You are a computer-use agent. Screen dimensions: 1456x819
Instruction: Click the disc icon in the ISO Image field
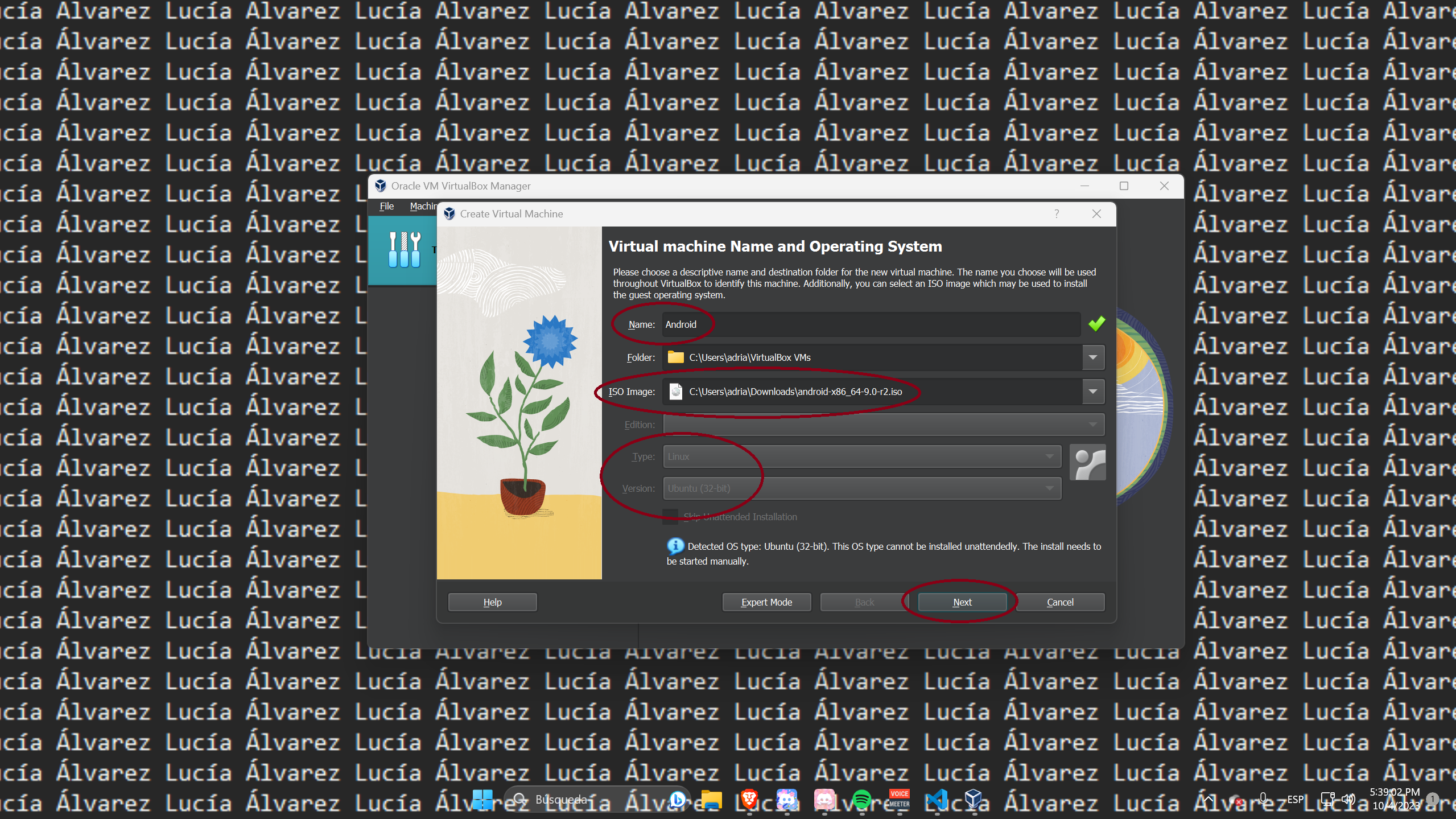click(x=675, y=392)
